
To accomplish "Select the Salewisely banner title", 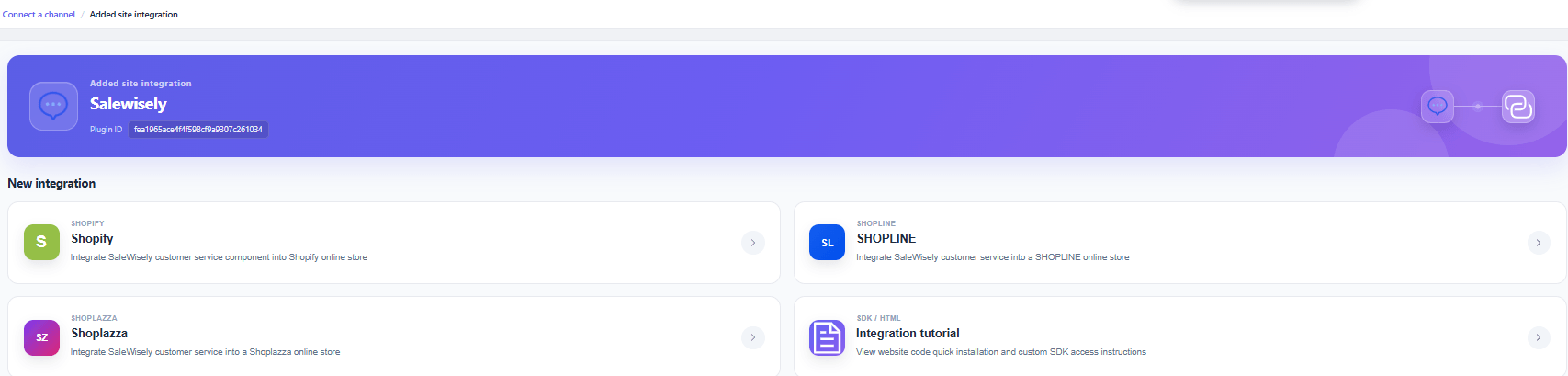I will pyautogui.click(x=129, y=104).
